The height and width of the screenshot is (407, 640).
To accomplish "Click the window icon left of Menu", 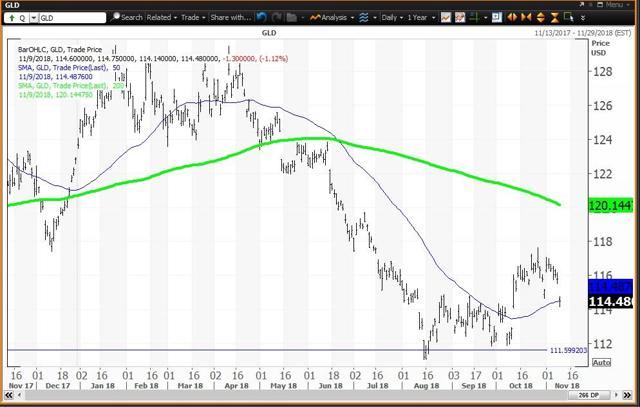I will pos(600,4).
